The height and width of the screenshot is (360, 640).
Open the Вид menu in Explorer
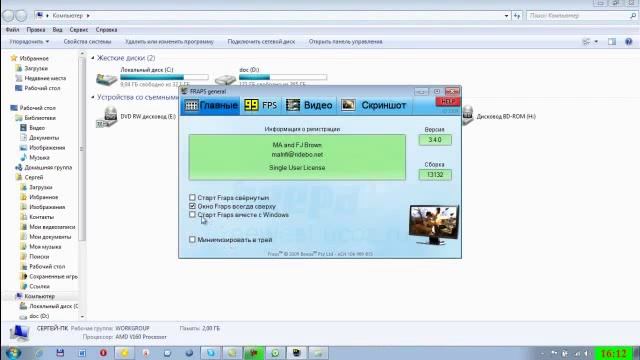pos(57,30)
